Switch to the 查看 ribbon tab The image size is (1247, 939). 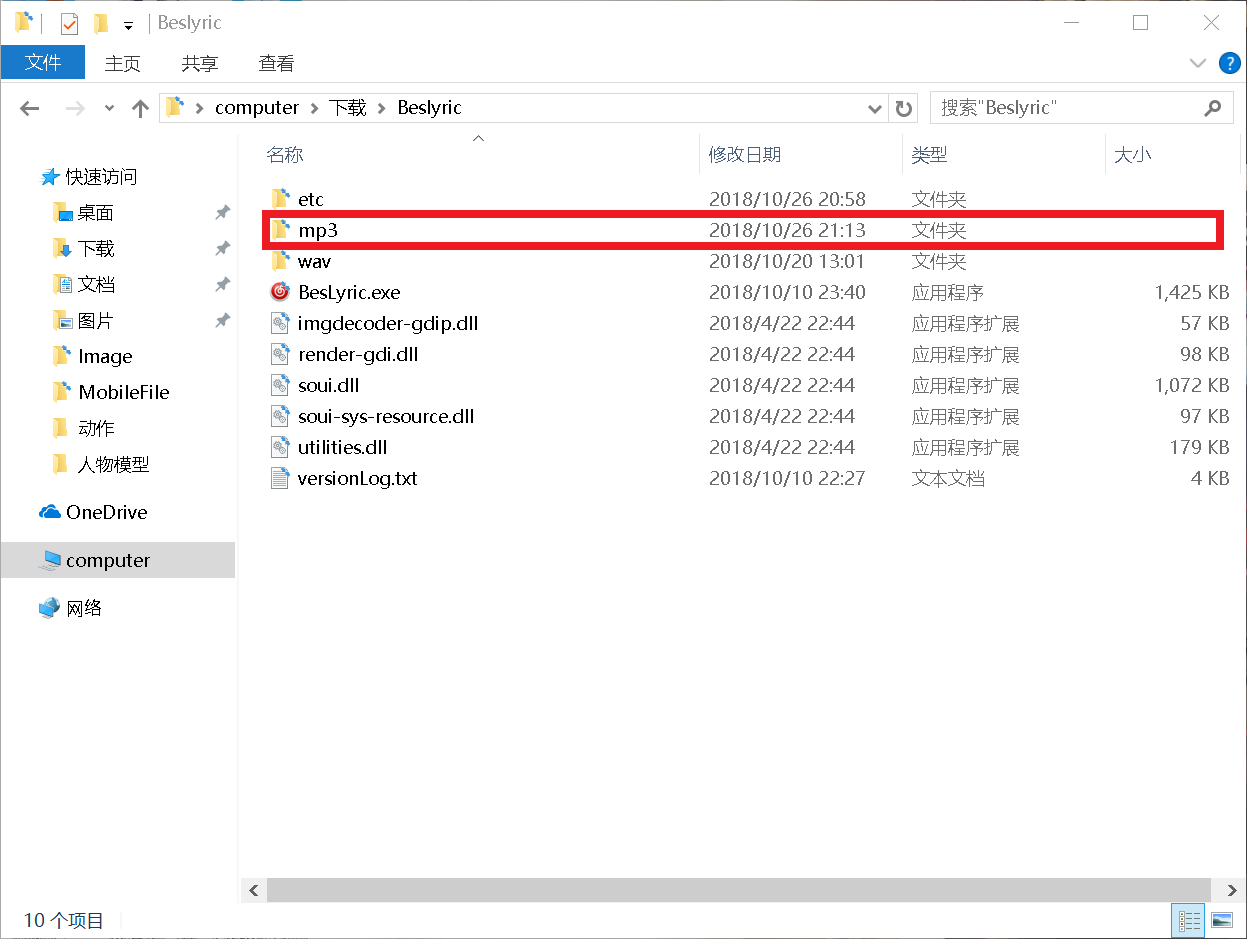coord(276,63)
